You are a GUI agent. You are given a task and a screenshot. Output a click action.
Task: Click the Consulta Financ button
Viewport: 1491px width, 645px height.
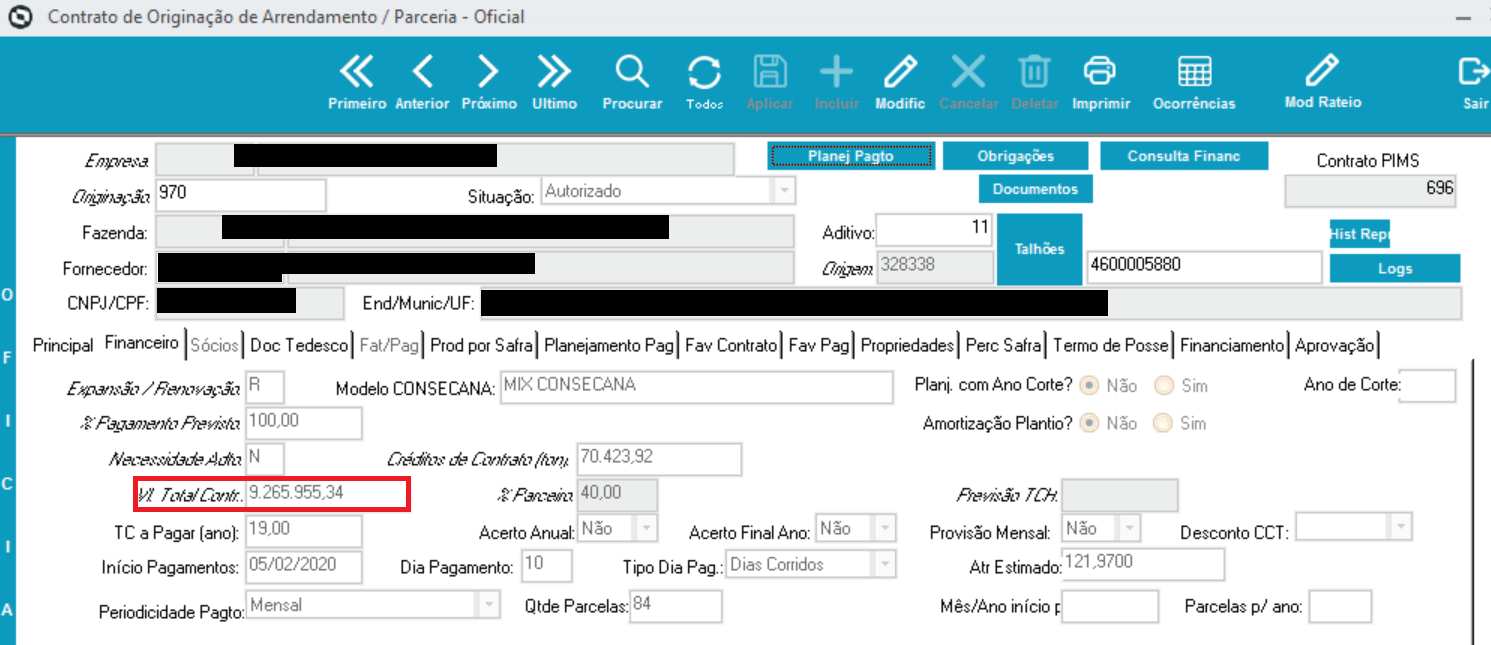click(x=1184, y=156)
